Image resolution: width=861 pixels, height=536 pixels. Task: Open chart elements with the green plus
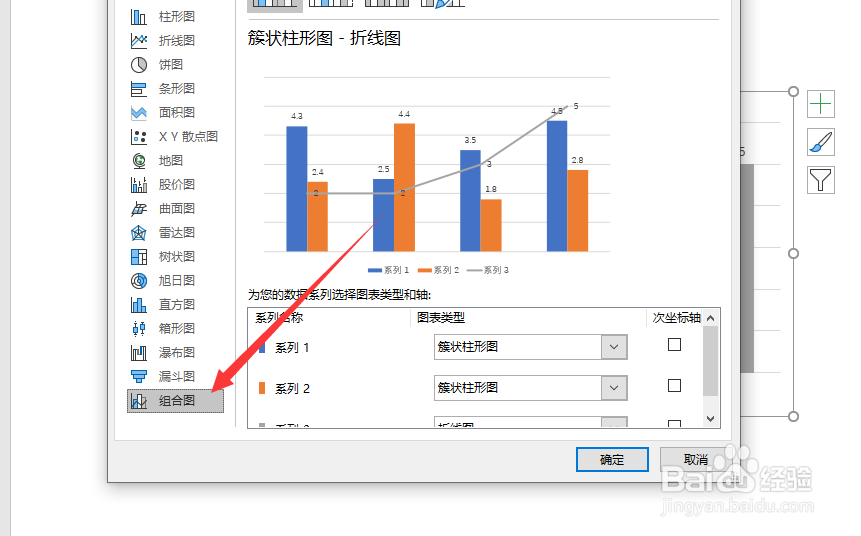820,104
